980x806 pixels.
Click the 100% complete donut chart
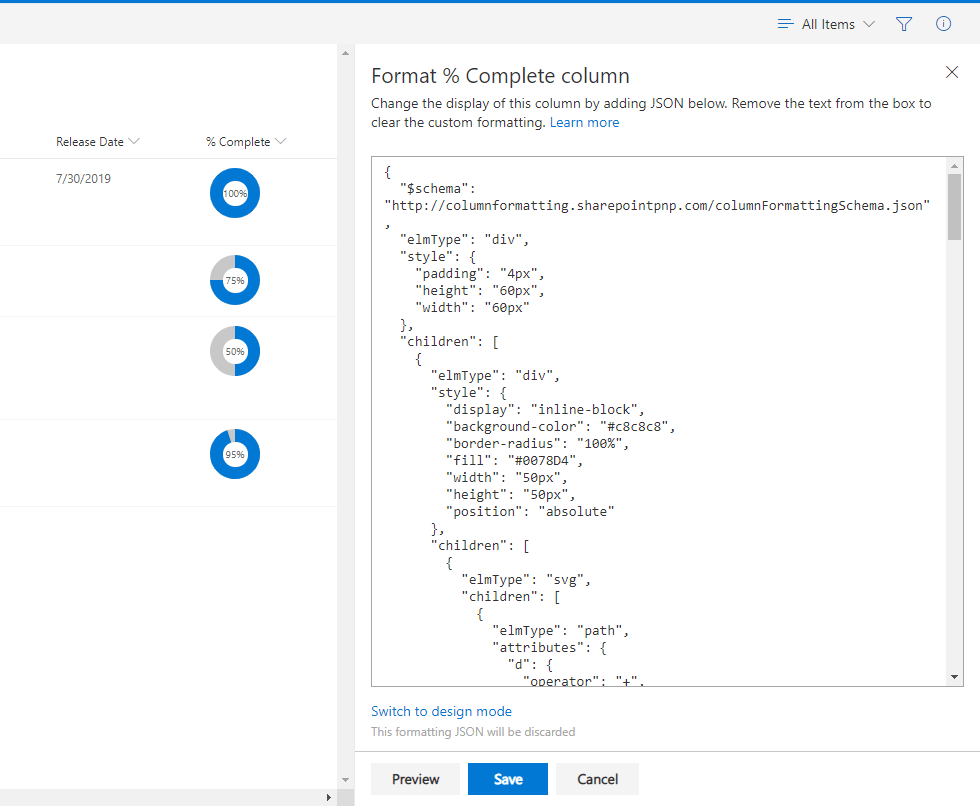coord(235,193)
